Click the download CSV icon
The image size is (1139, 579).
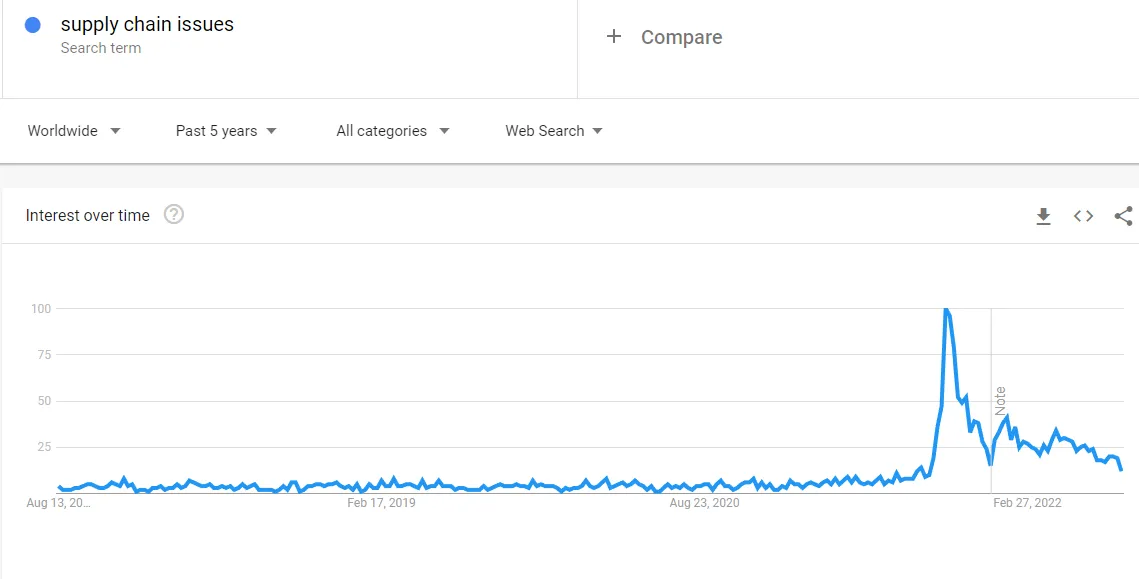1043,216
